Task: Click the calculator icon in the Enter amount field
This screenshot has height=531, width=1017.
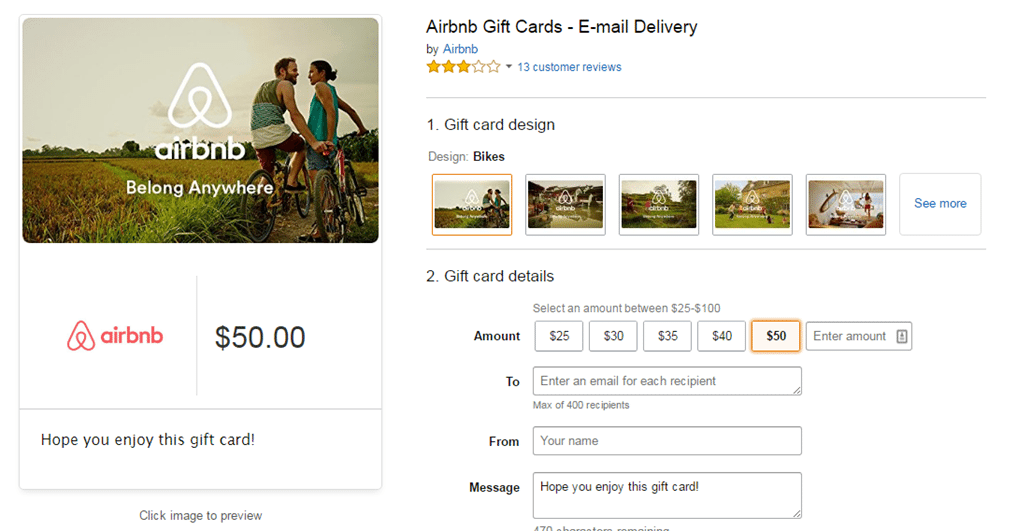Action: click(x=902, y=337)
